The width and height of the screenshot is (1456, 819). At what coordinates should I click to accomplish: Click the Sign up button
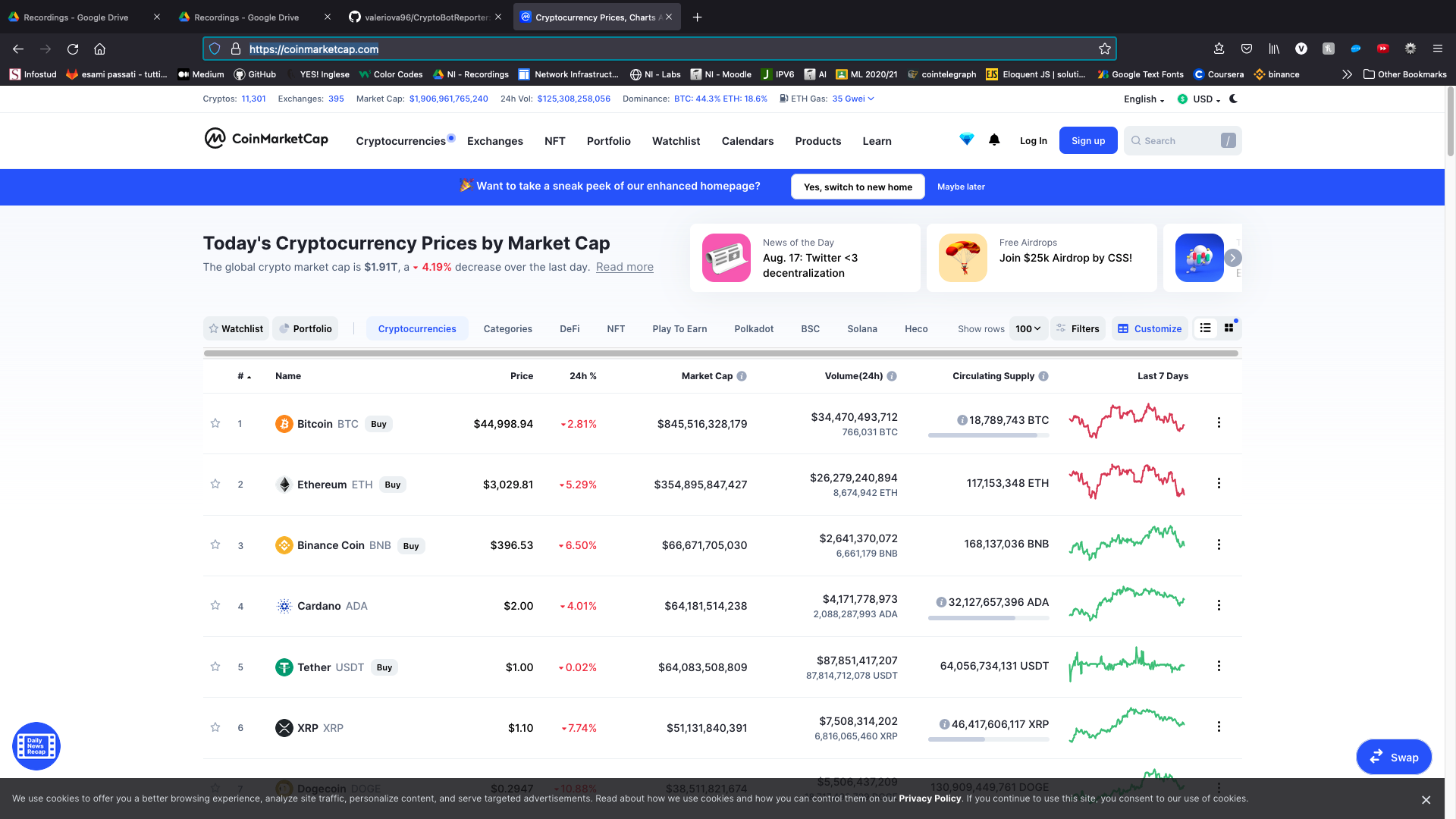tap(1088, 140)
